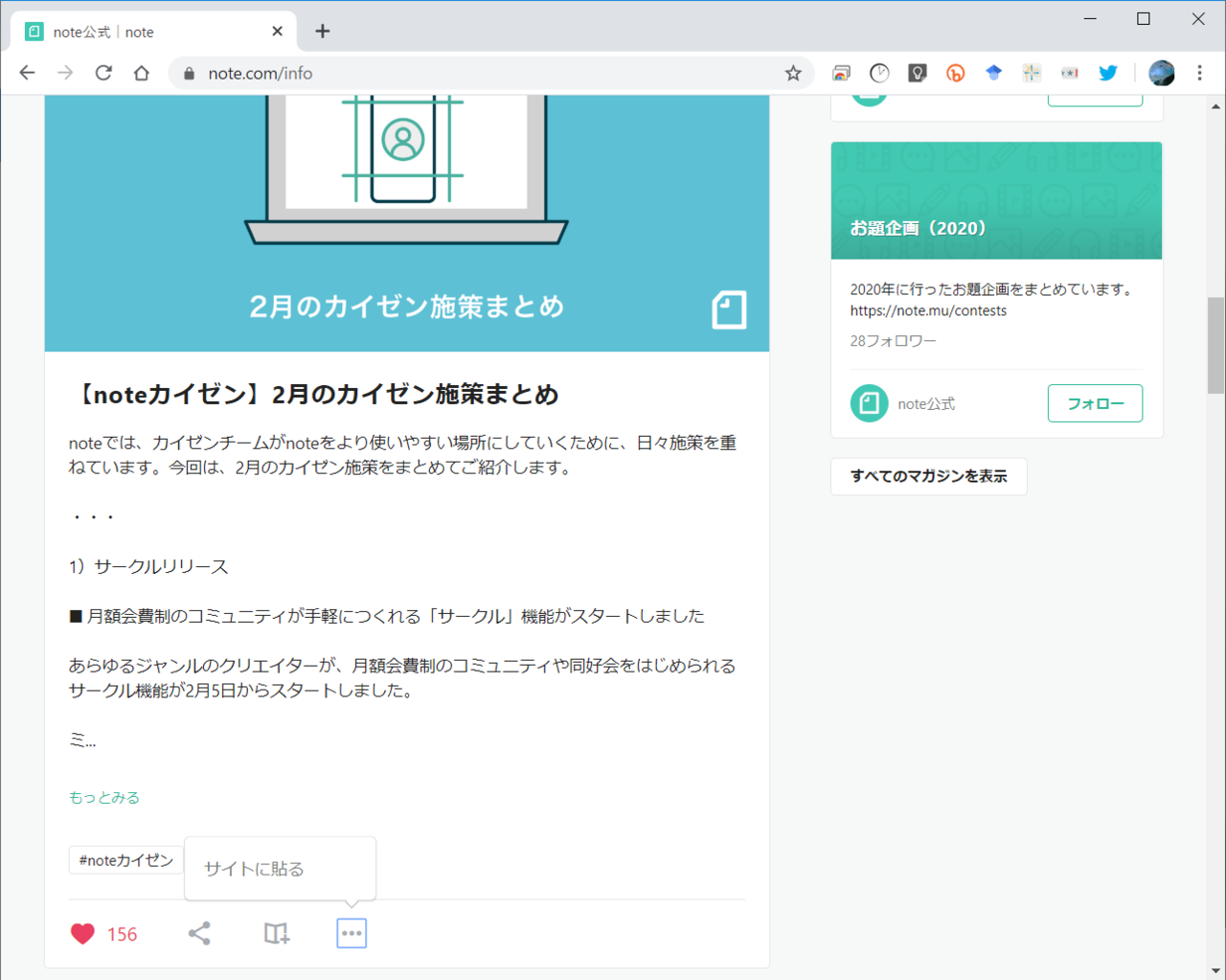Close the 'note公式 | note' tab
The height and width of the screenshot is (980, 1226).
click(x=278, y=32)
